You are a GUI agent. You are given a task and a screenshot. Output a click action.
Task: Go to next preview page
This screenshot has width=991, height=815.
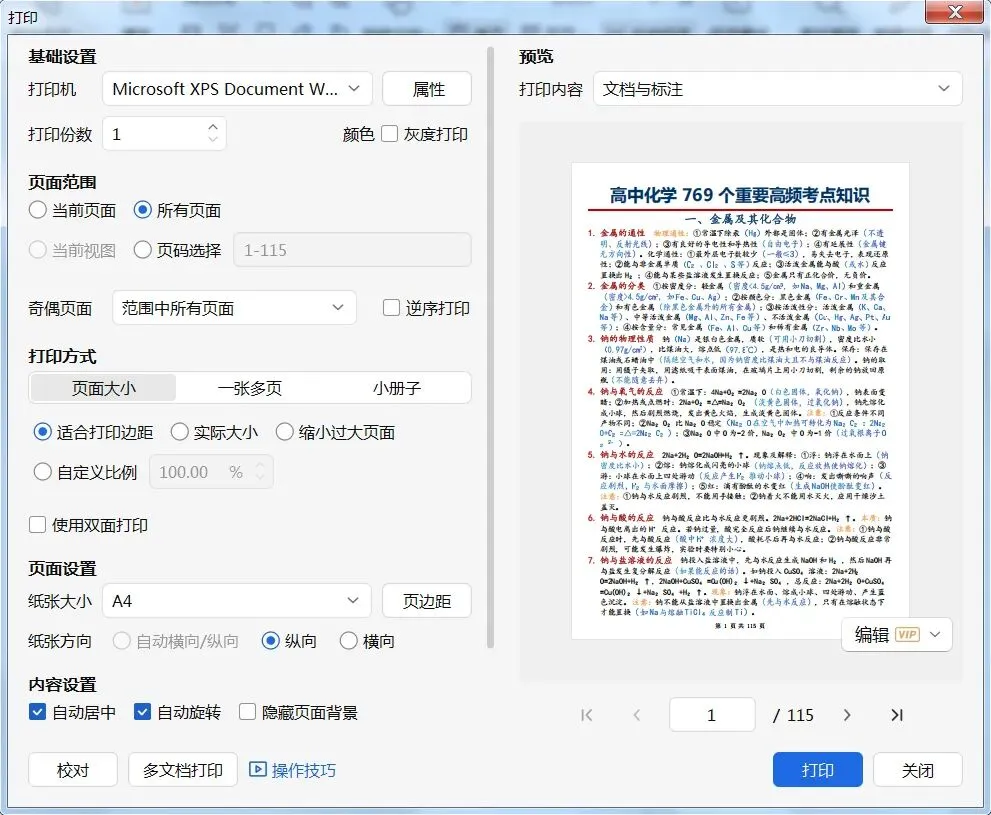coord(847,715)
